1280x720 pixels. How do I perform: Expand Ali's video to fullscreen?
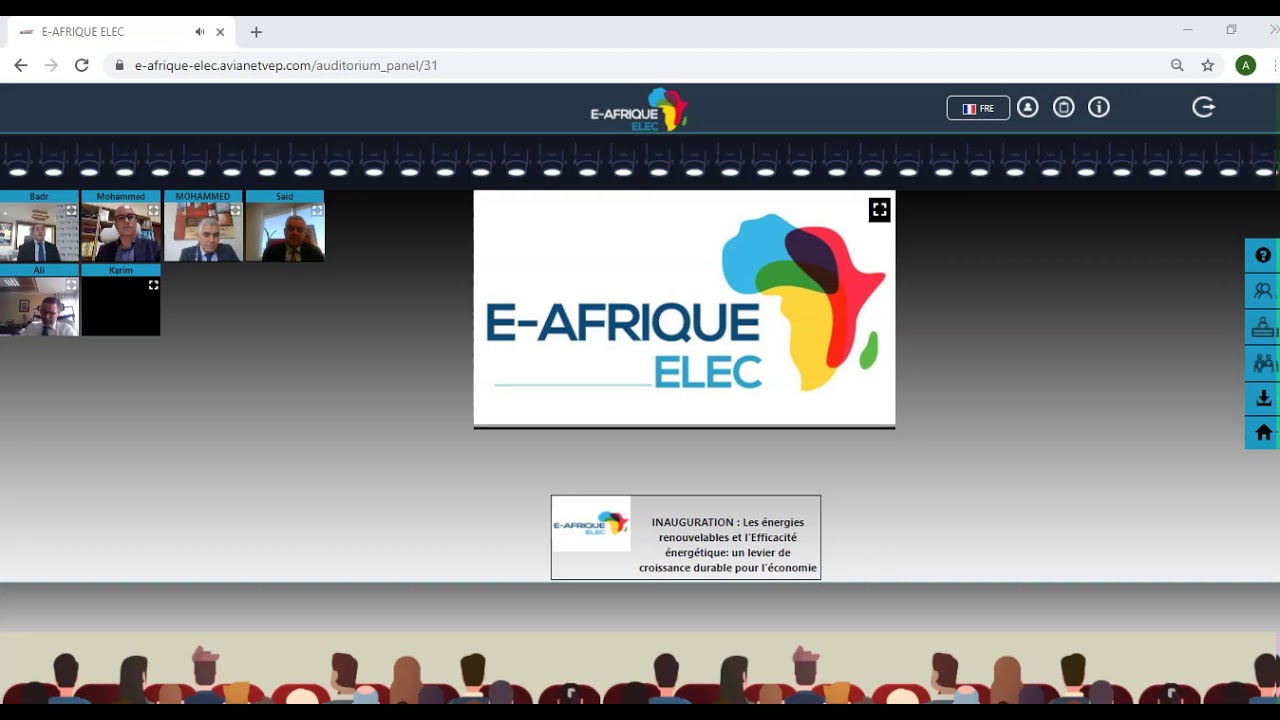click(71, 285)
